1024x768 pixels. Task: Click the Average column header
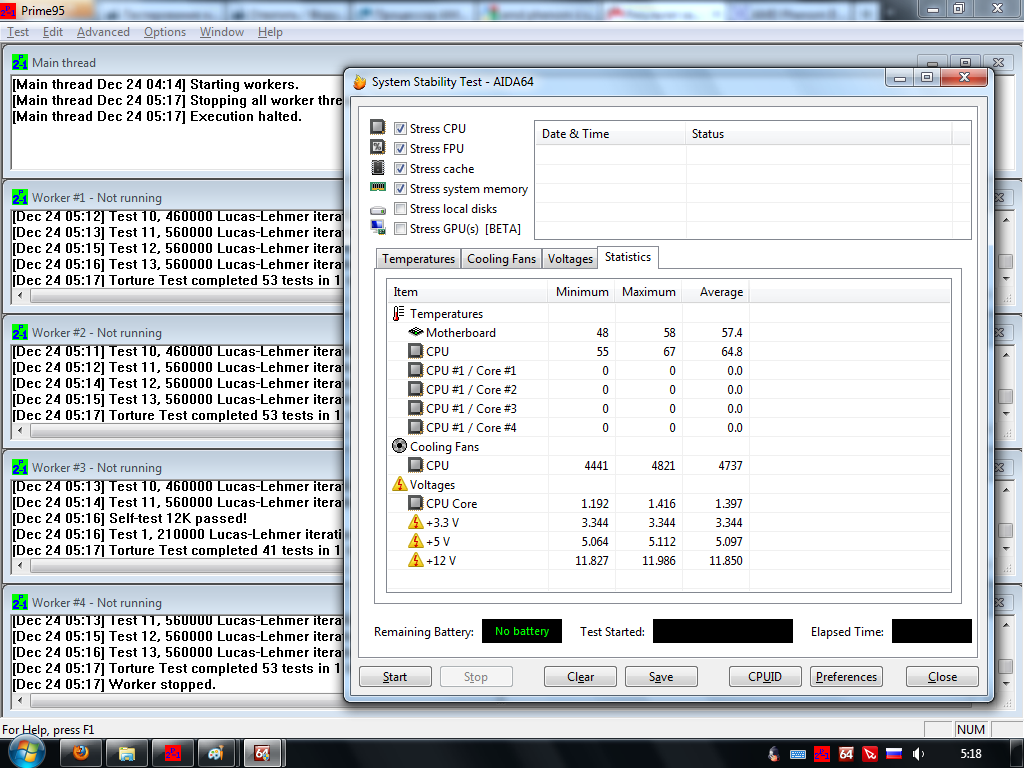point(715,291)
